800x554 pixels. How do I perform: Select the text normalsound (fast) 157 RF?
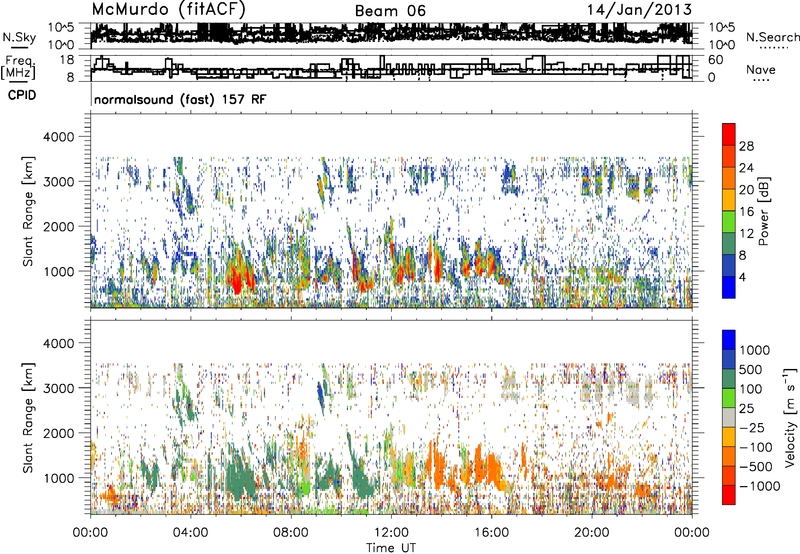point(180,99)
